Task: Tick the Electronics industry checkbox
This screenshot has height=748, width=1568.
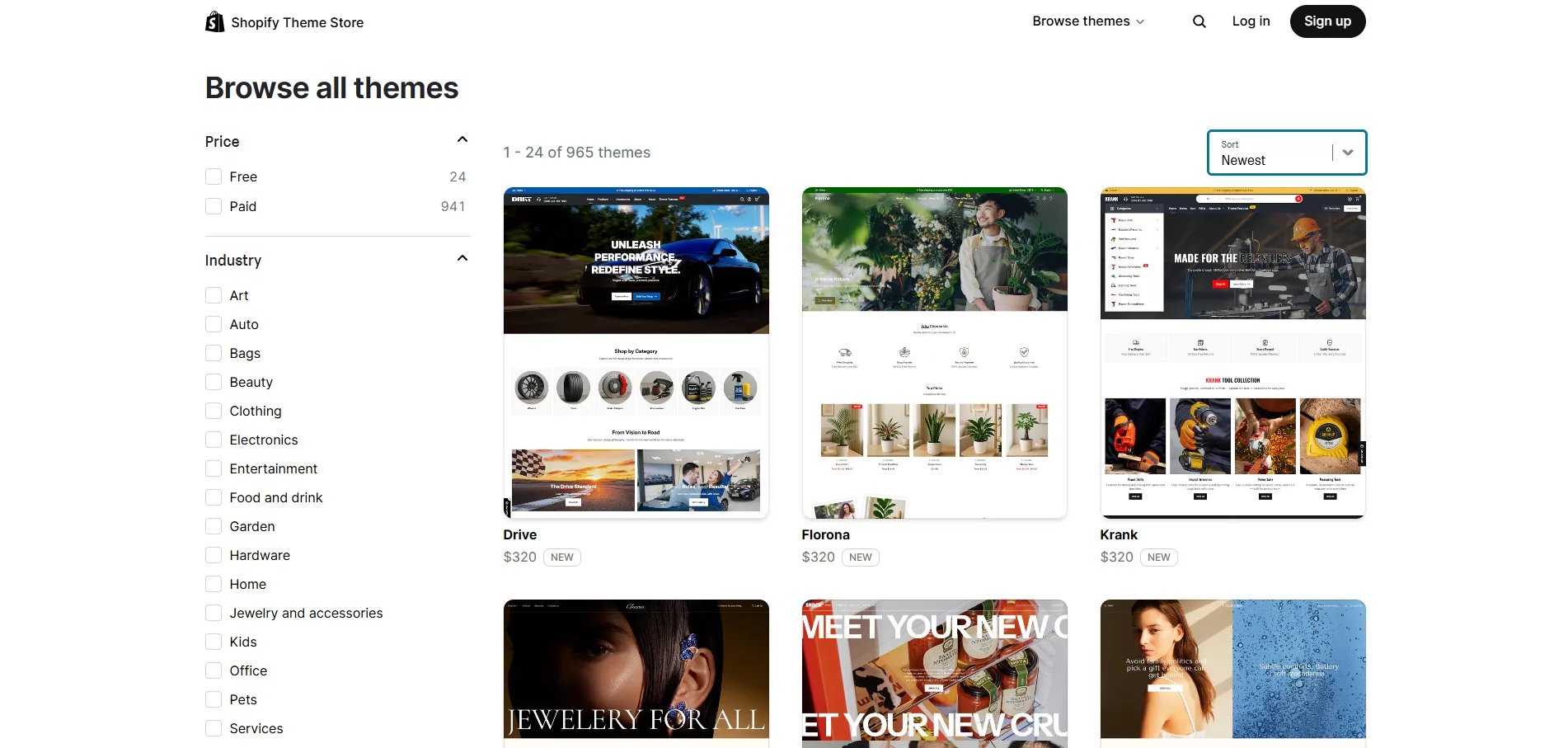Action: 214,440
